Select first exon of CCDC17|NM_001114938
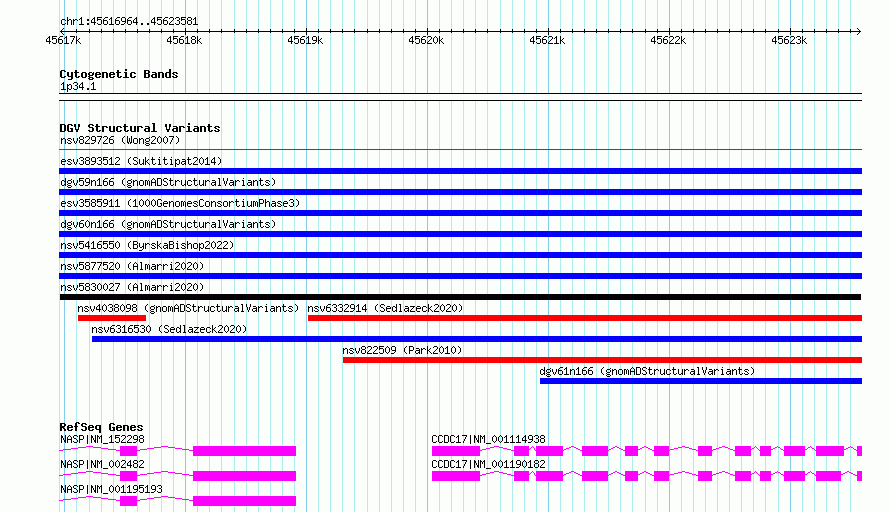This screenshot has height=512, width=890. tap(456, 451)
